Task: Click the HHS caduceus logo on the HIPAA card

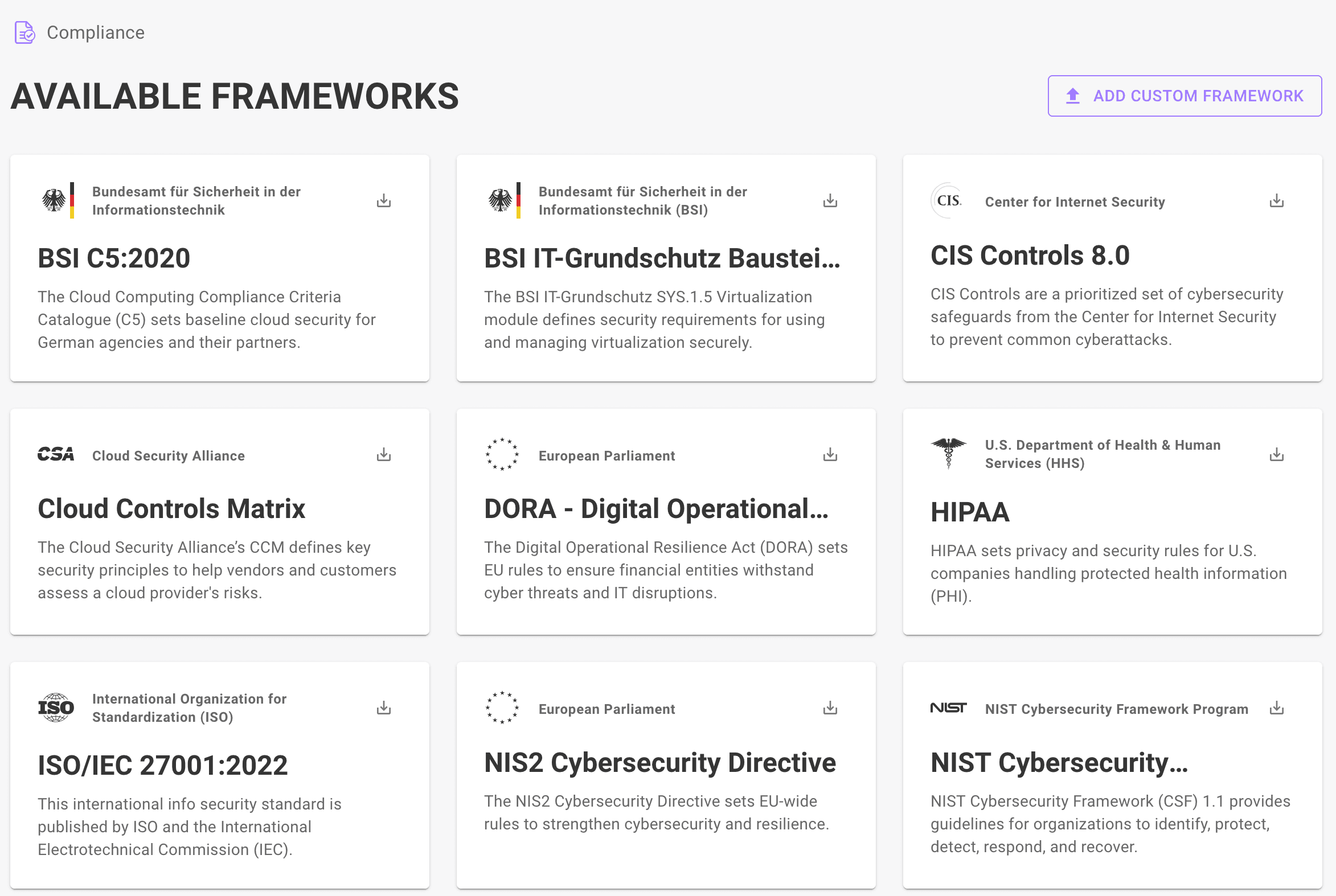Action: 949,454
